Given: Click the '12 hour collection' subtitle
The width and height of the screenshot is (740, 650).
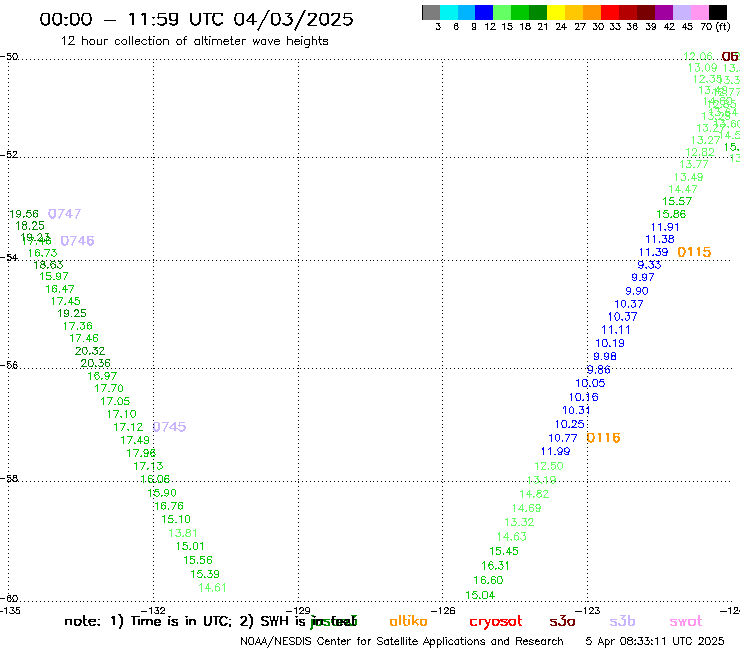Looking at the screenshot, I should pos(194,41).
